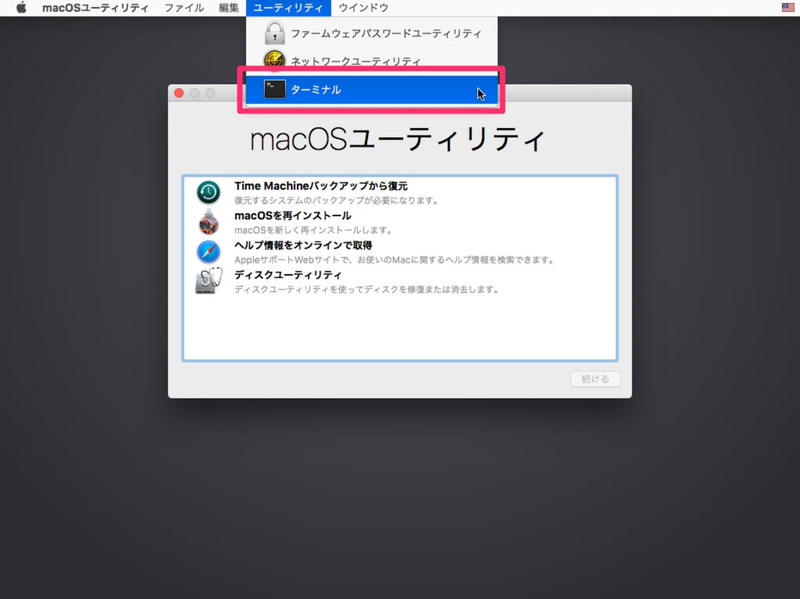Click the macOS reinstall installer icon

point(208,222)
